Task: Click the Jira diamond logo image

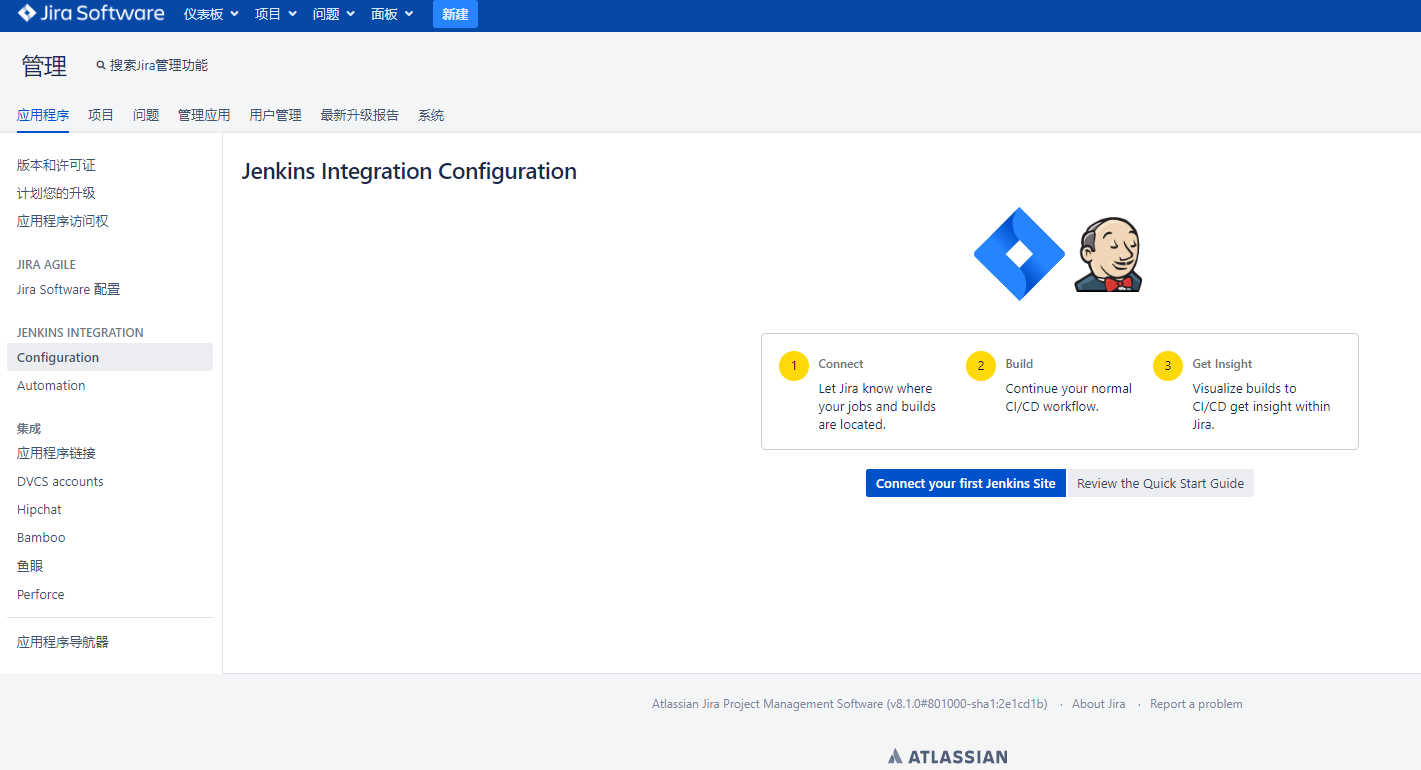Action: click(x=1019, y=254)
